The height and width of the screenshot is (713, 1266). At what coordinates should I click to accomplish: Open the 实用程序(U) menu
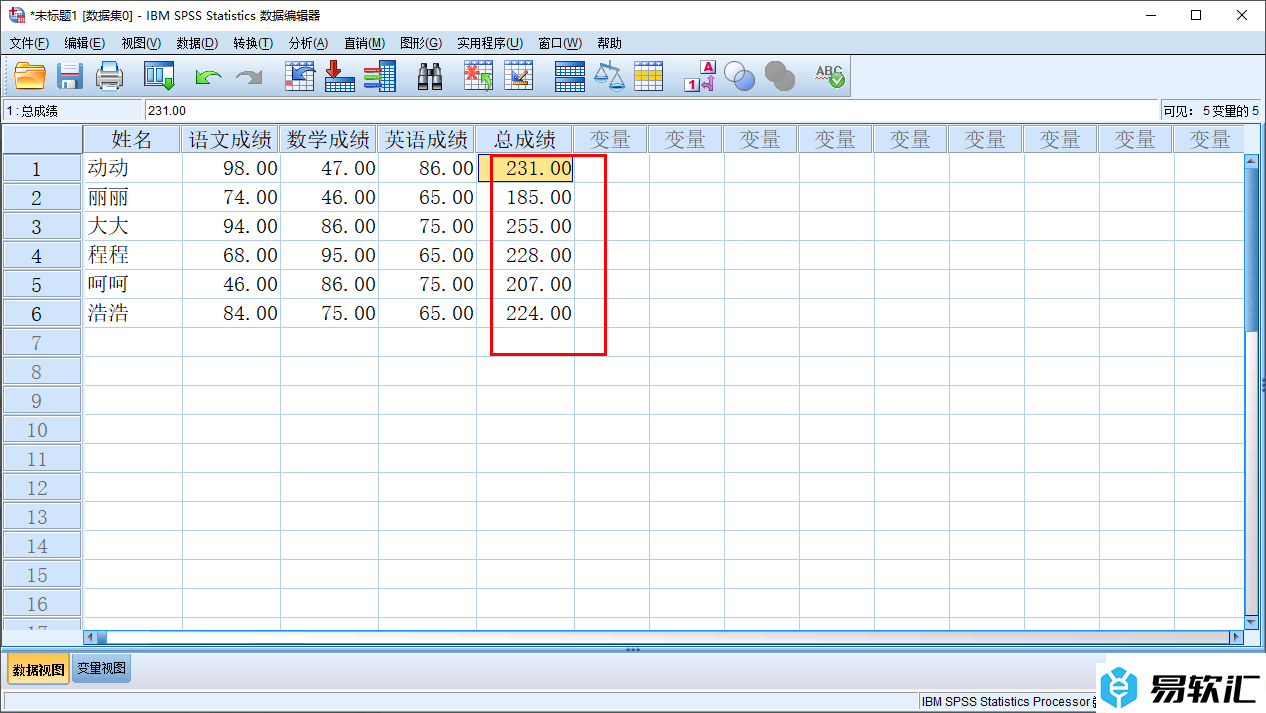(490, 43)
